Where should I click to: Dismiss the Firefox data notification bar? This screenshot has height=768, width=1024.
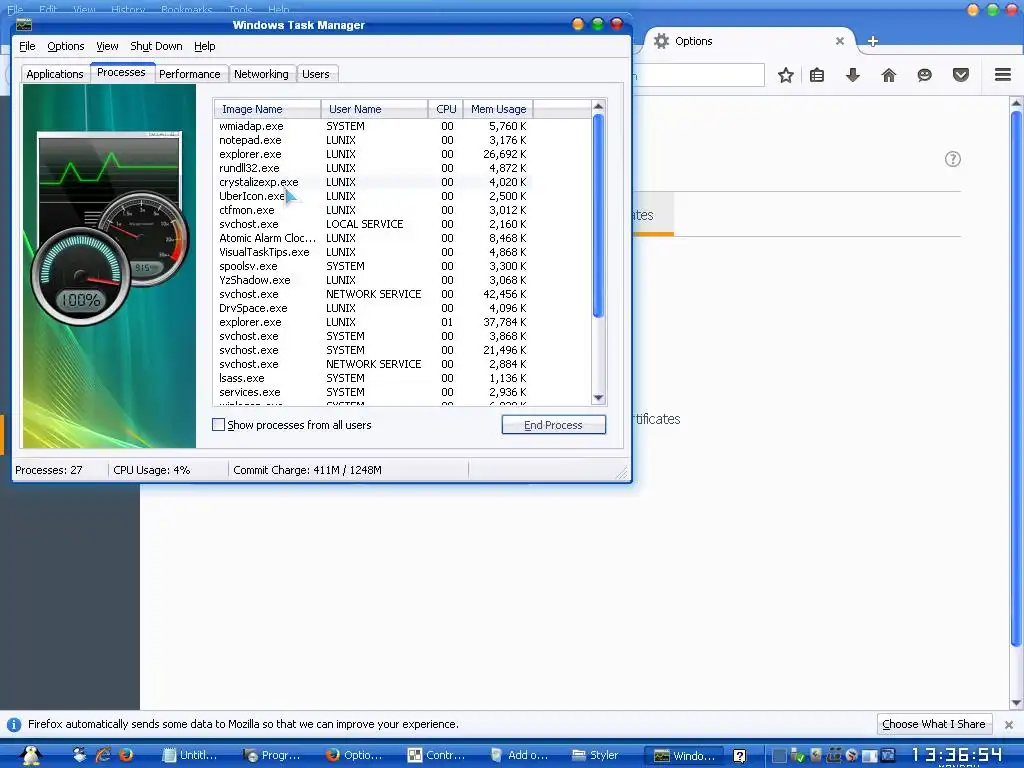pyautogui.click(x=1009, y=725)
